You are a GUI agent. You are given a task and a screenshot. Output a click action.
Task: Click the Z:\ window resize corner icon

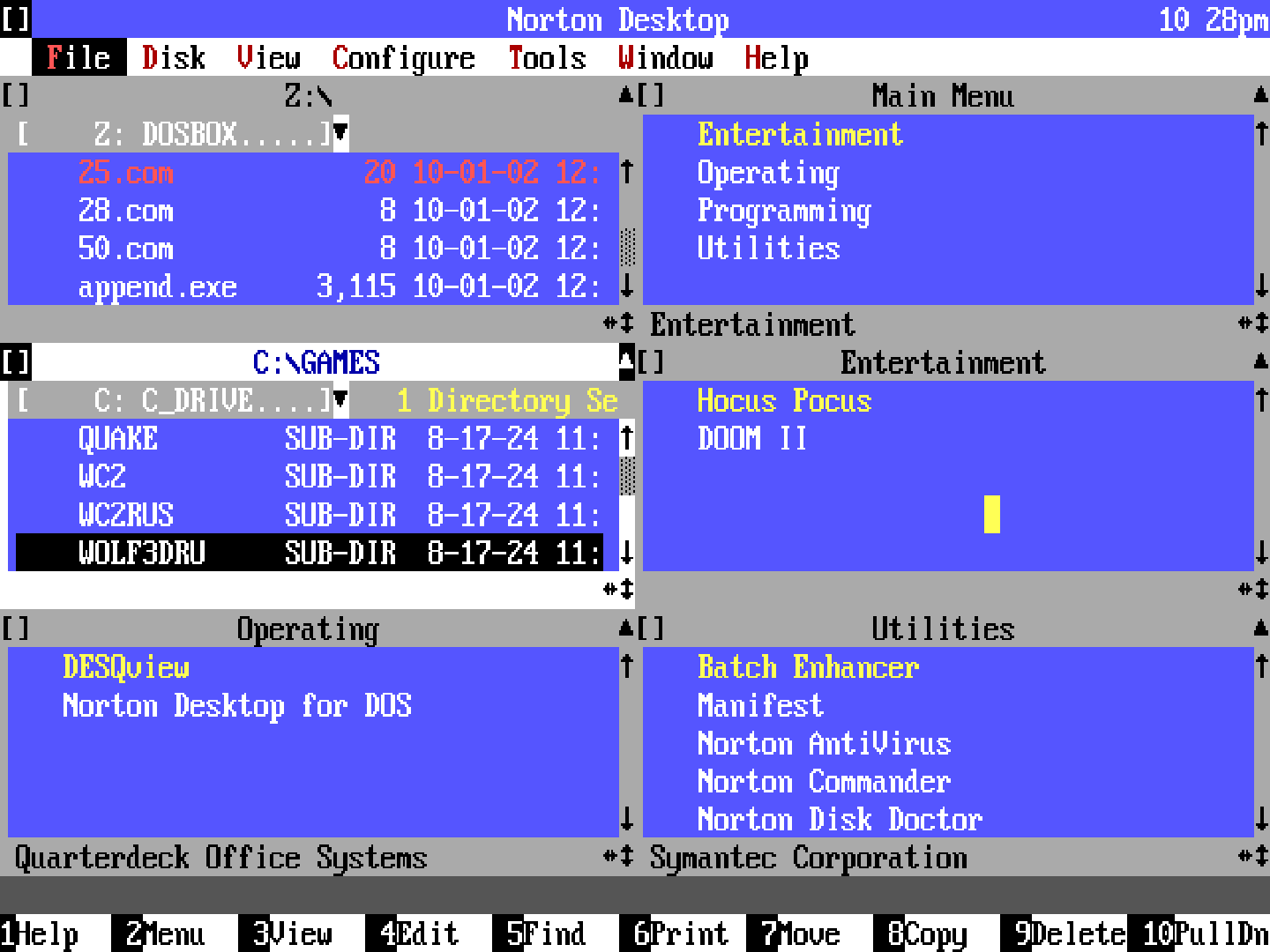[619, 324]
